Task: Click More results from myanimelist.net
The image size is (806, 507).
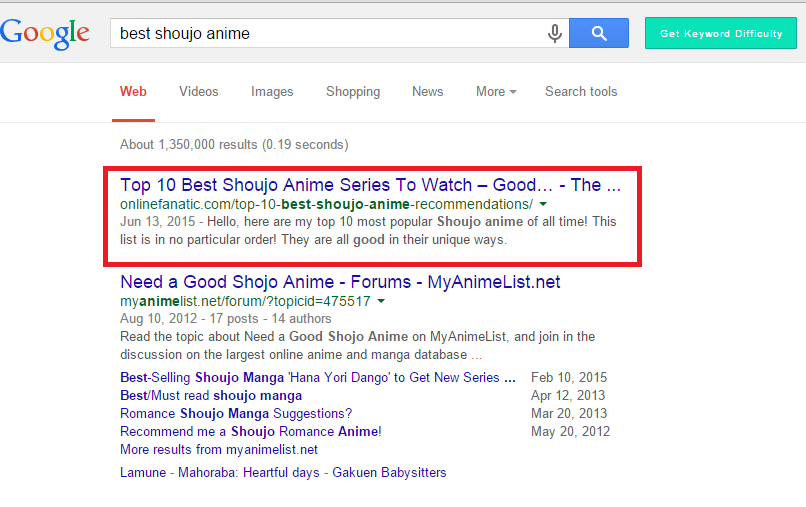Action: tap(219, 450)
